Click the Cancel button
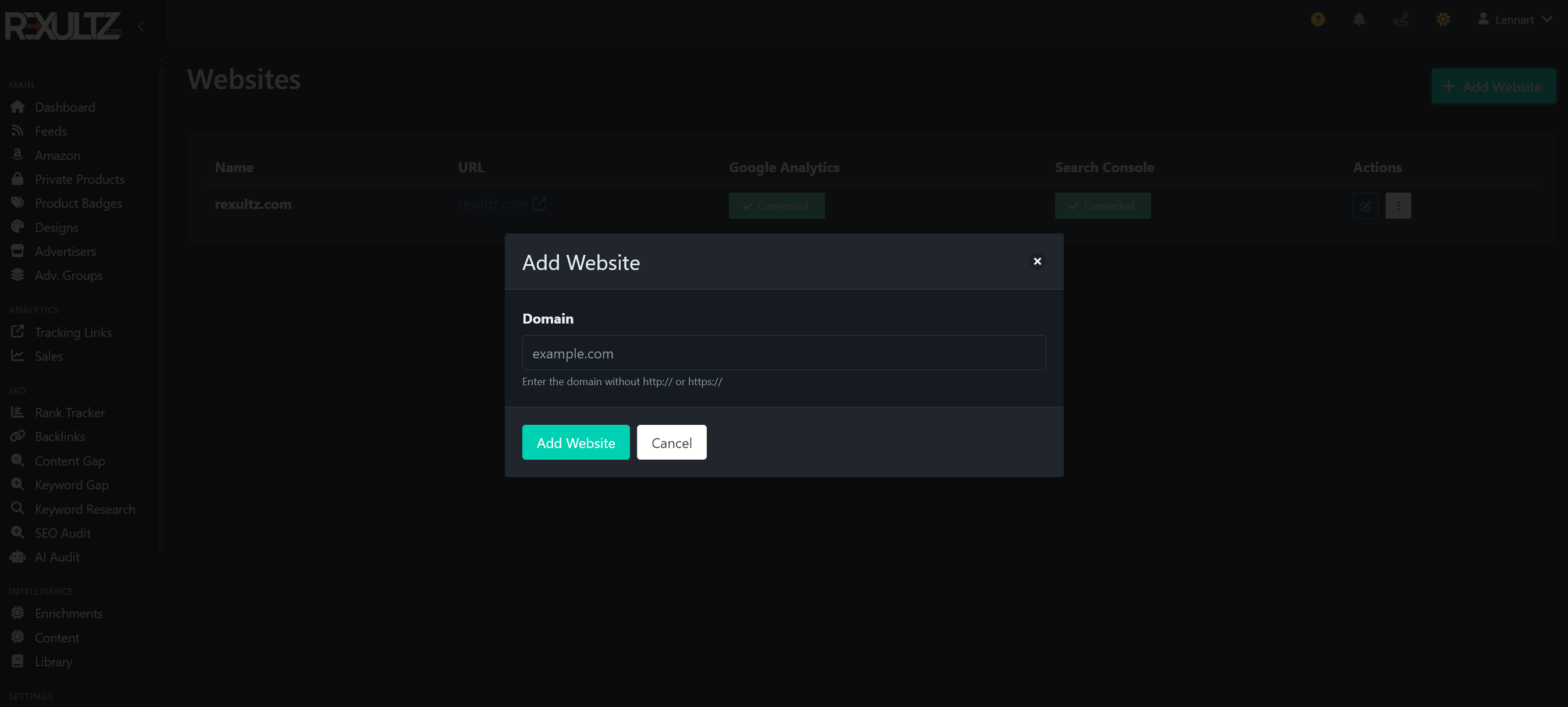Viewport: 1568px width, 707px height. coord(671,442)
